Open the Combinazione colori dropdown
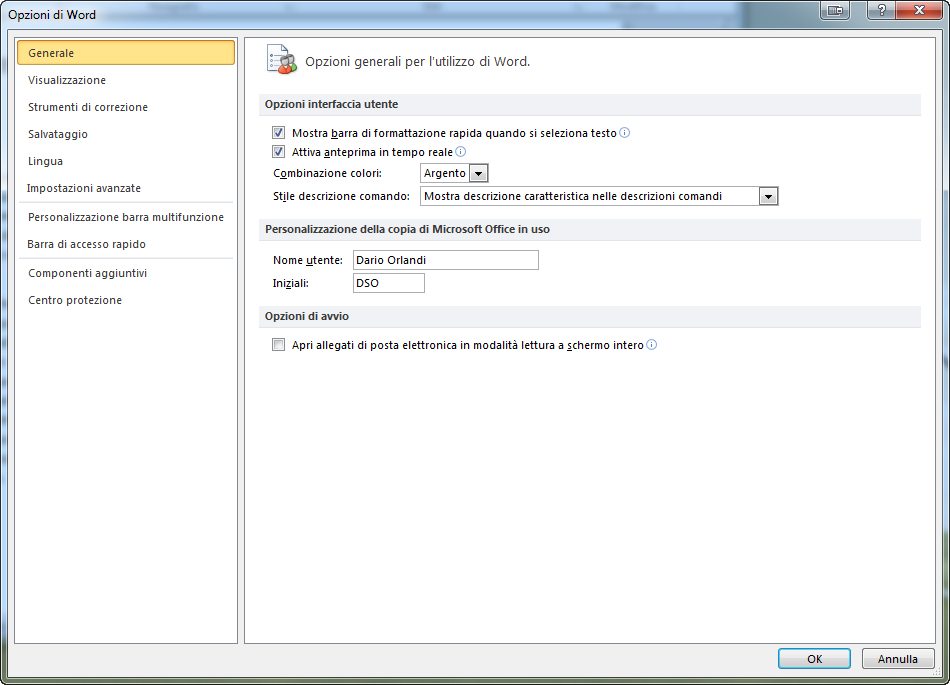This screenshot has height=685, width=950. click(x=478, y=173)
